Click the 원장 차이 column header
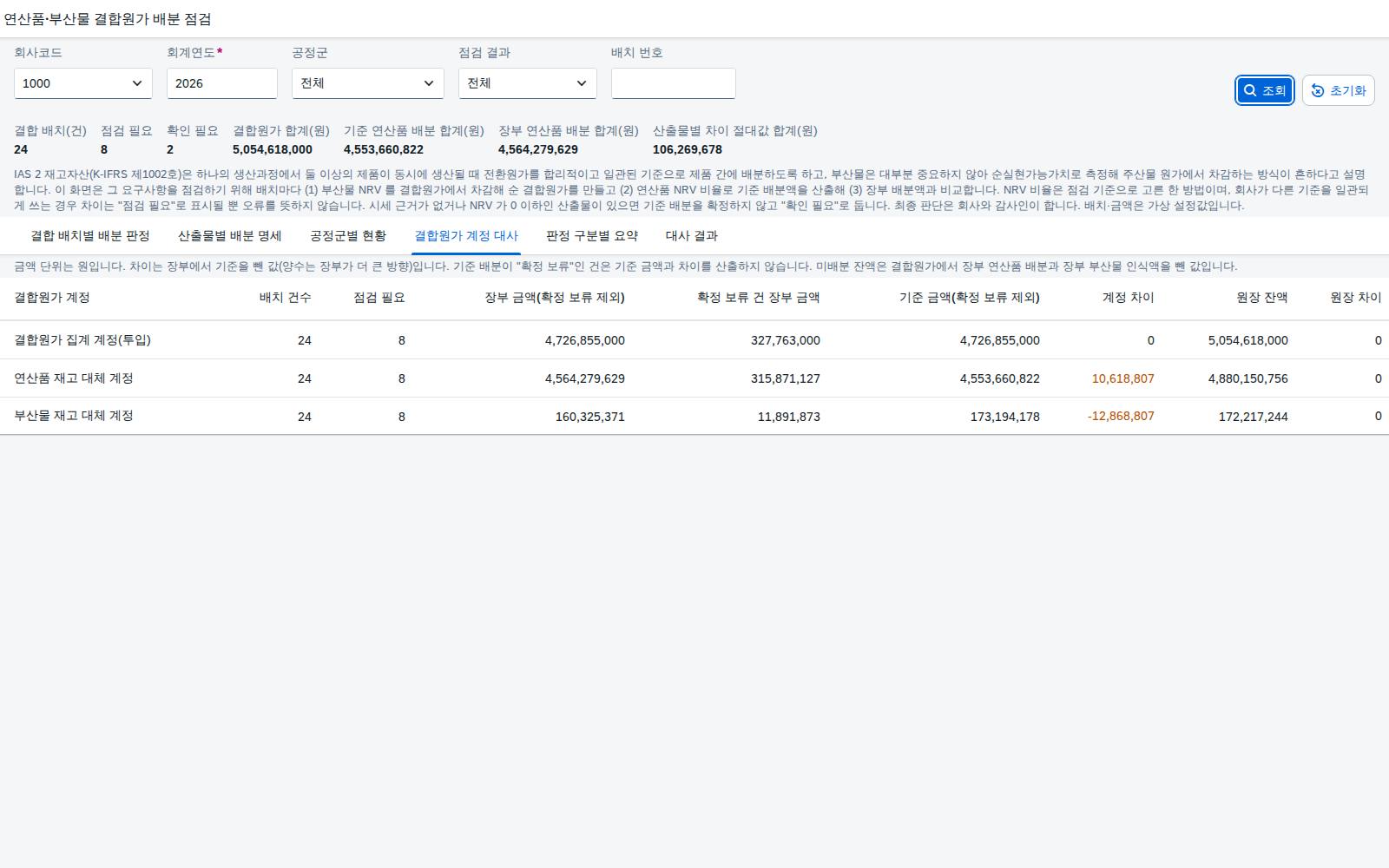The height and width of the screenshot is (868, 1389). 1356,298
